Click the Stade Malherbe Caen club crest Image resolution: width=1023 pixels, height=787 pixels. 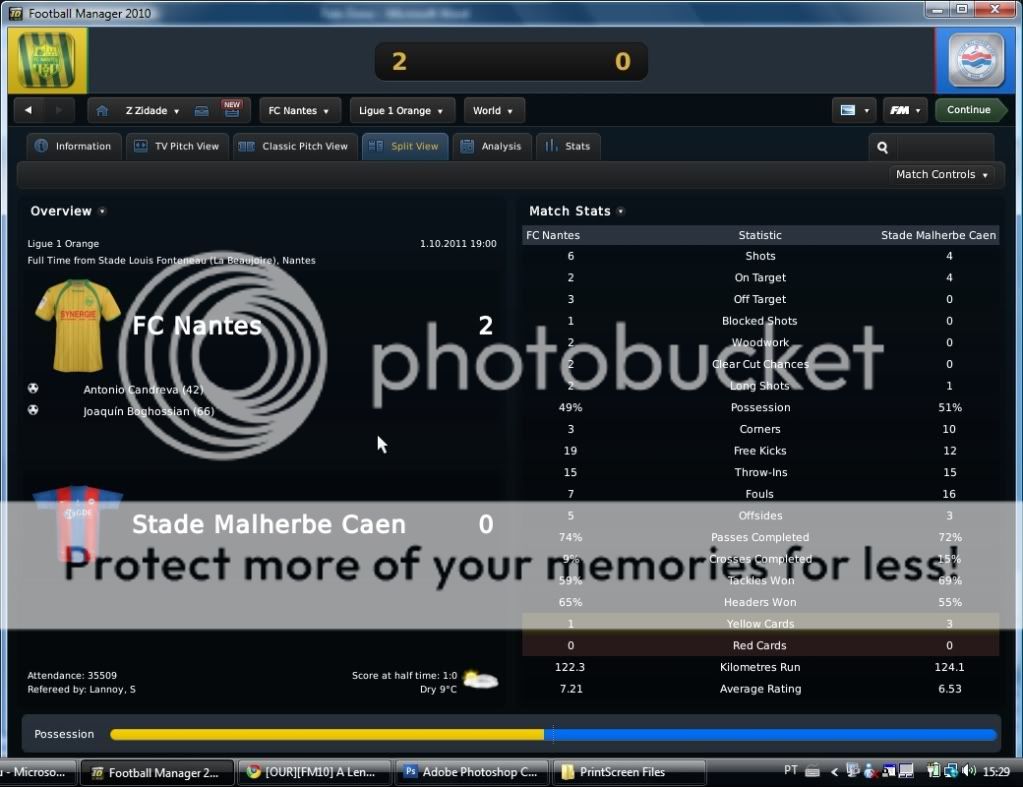975,61
